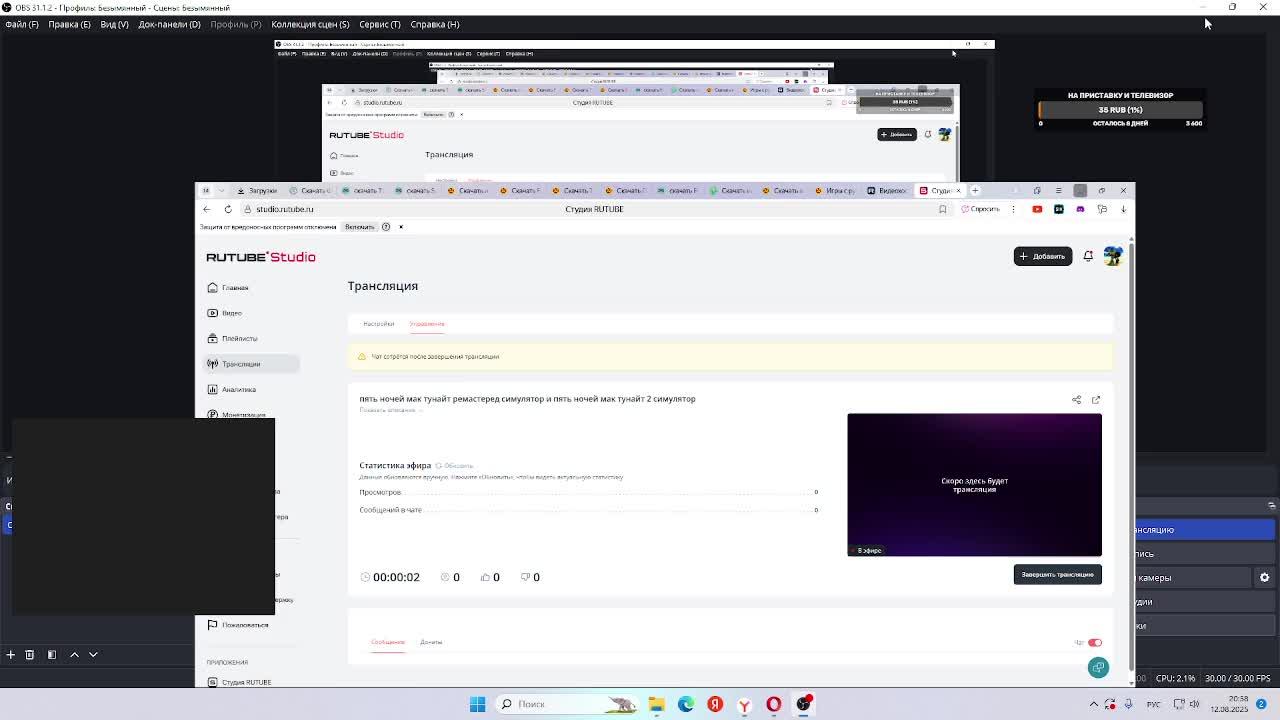1280x720 pixels.
Task: Open the red YouTube extension icon
Action: [1037, 209]
